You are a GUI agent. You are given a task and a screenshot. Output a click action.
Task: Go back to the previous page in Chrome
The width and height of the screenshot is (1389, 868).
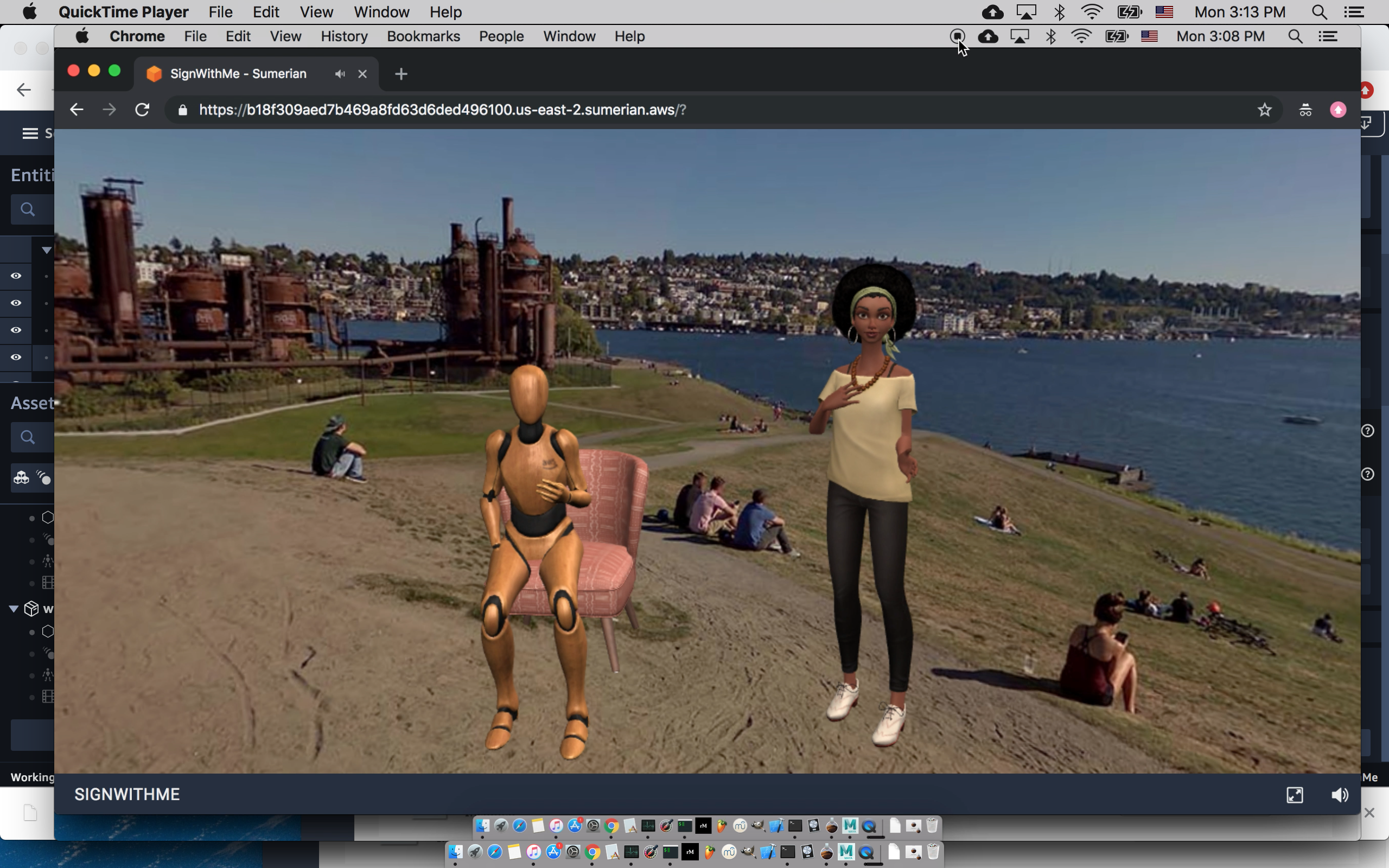coord(77,110)
